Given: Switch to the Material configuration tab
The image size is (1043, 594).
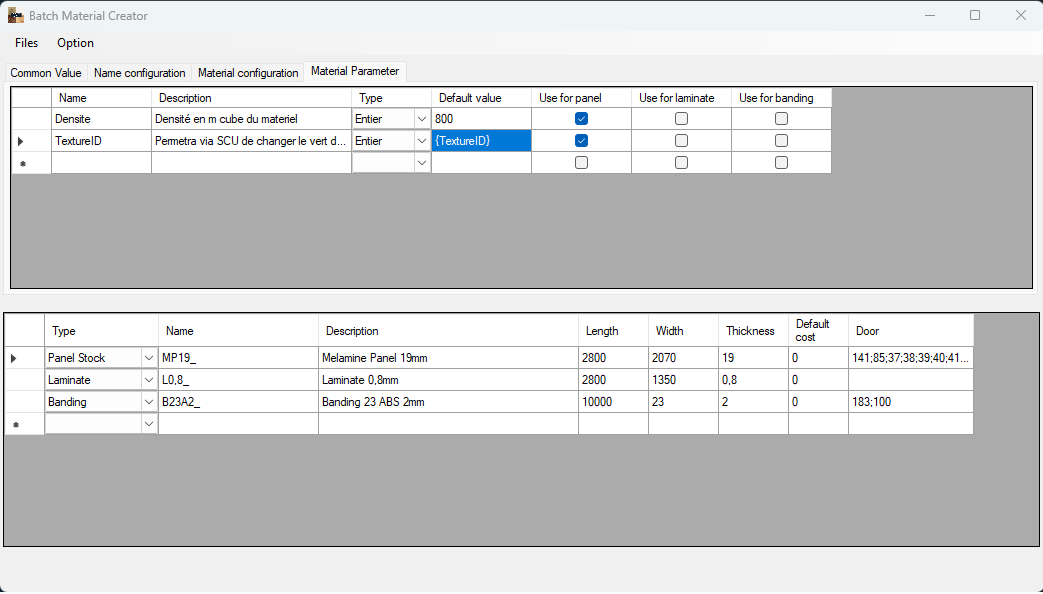Looking at the screenshot, I should pos(248,73).
